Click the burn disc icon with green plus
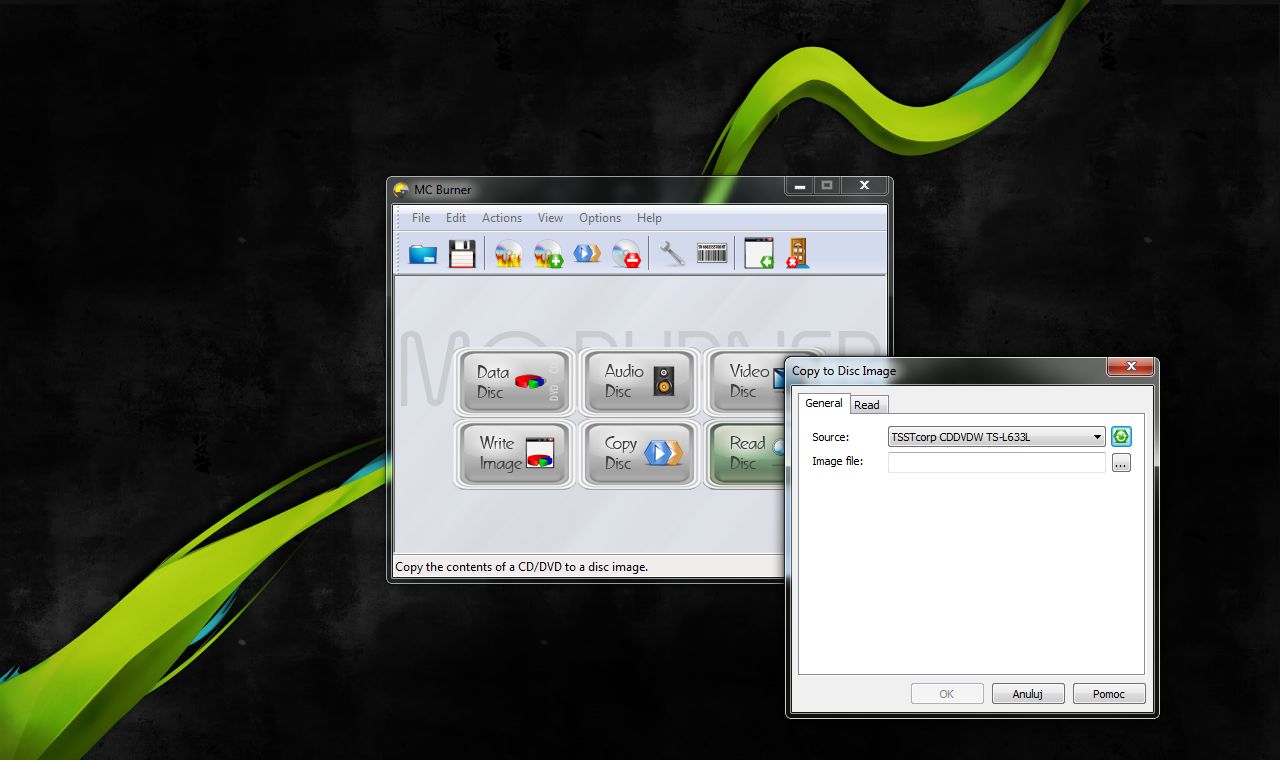1280x760 pixels. pyautogui.click(x=548, y=254)
